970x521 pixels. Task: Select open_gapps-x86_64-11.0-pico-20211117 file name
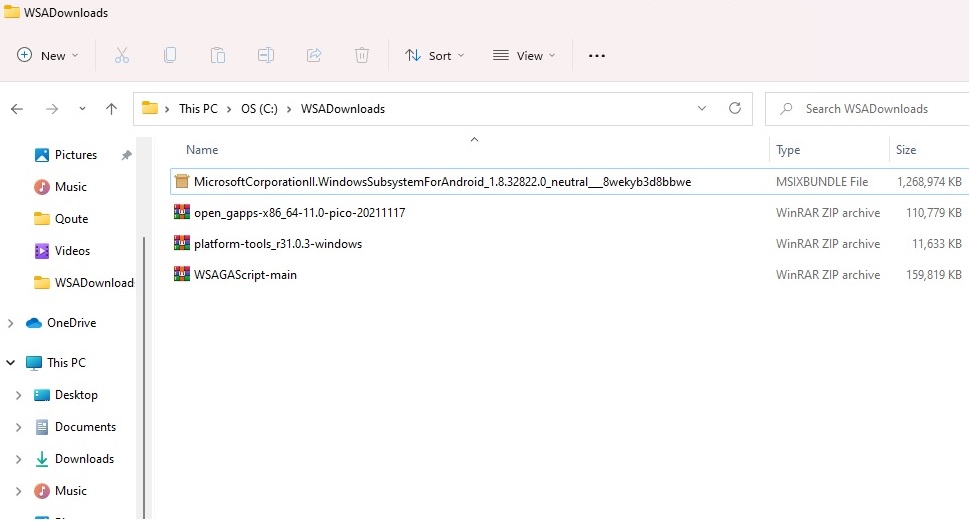[x=299, y=213]
